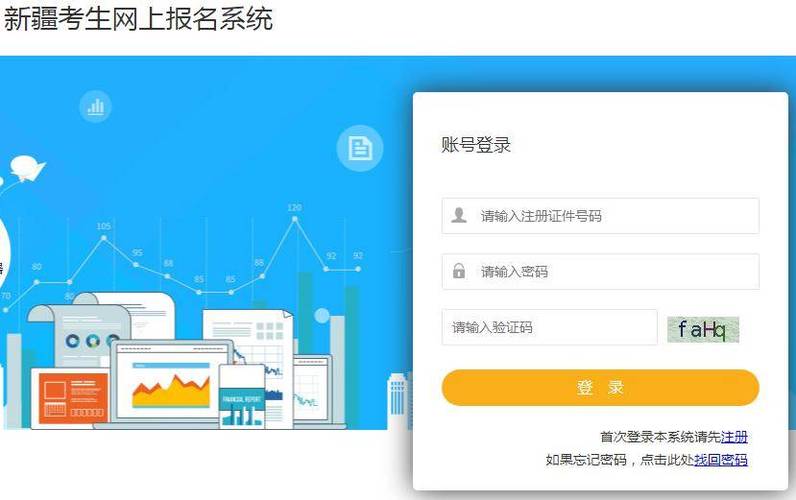796x500 pixels.
Task: Refresh the faHq captcha image
Action: click(x=703, y=329)
